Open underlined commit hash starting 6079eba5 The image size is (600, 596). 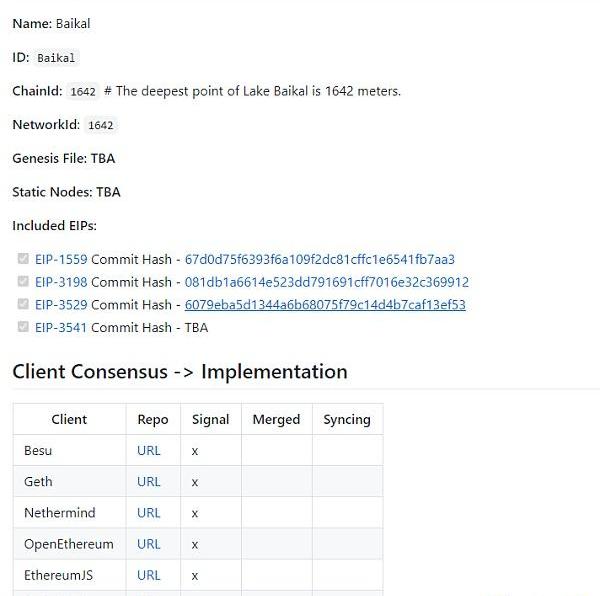coord(325,305)
